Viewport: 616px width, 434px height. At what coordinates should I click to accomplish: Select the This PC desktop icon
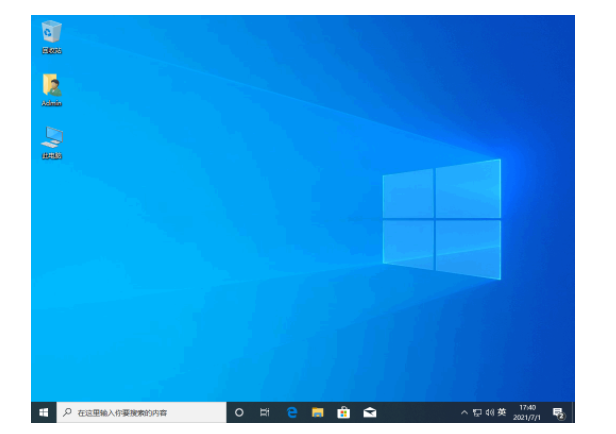click(x=51, y=138)
